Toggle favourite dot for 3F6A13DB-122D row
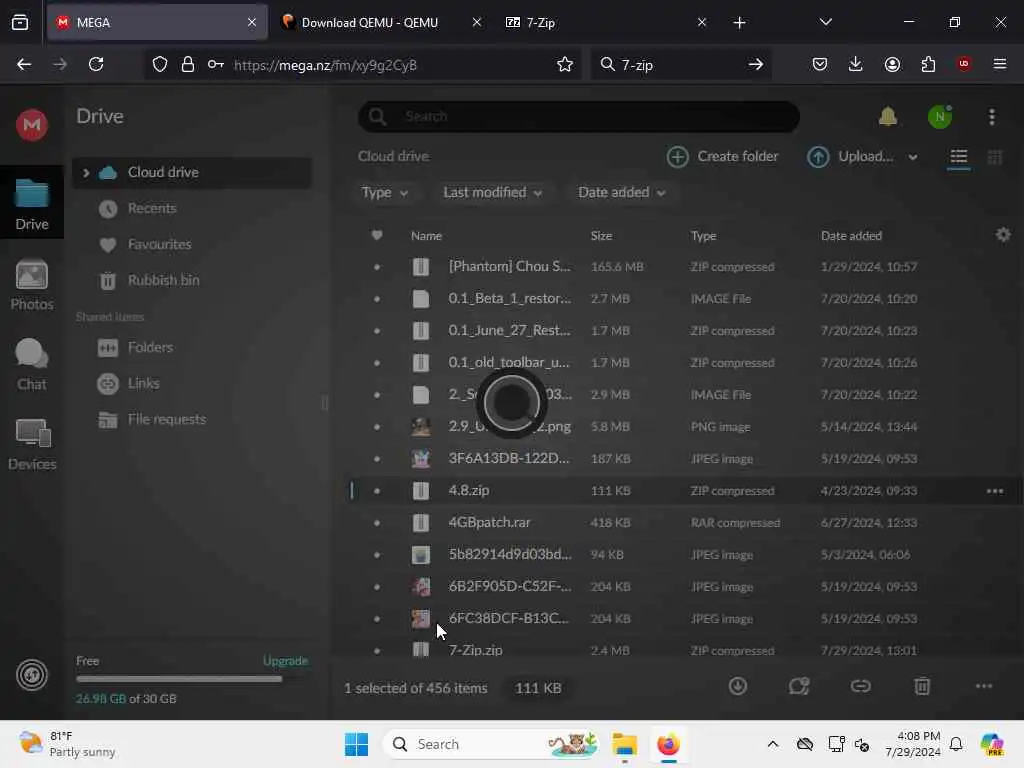This screenshot has width=1024, height=768. pos(377,458)
